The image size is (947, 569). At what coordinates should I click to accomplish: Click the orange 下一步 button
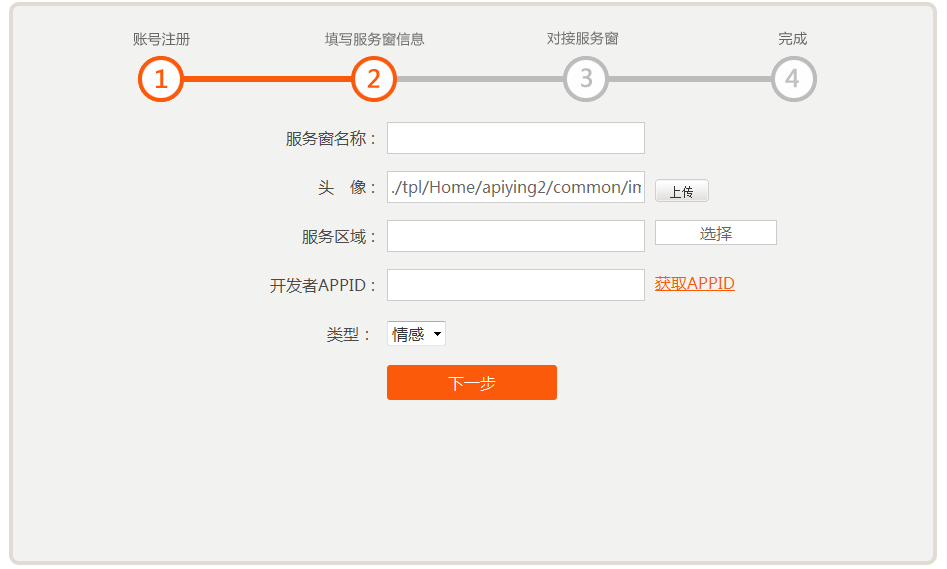(471, 383)
